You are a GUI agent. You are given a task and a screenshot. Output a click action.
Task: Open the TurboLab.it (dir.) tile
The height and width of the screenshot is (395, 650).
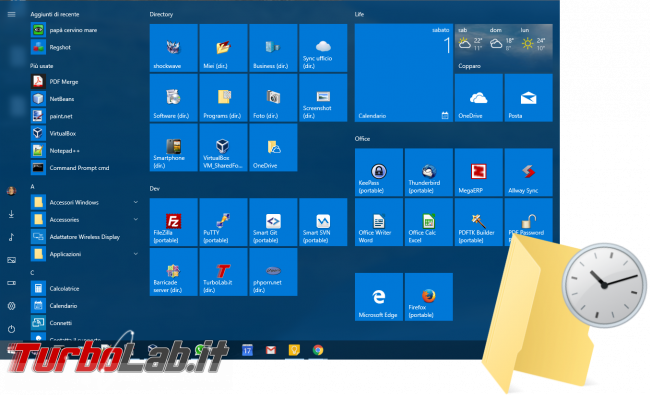click(x=223, y=272)
